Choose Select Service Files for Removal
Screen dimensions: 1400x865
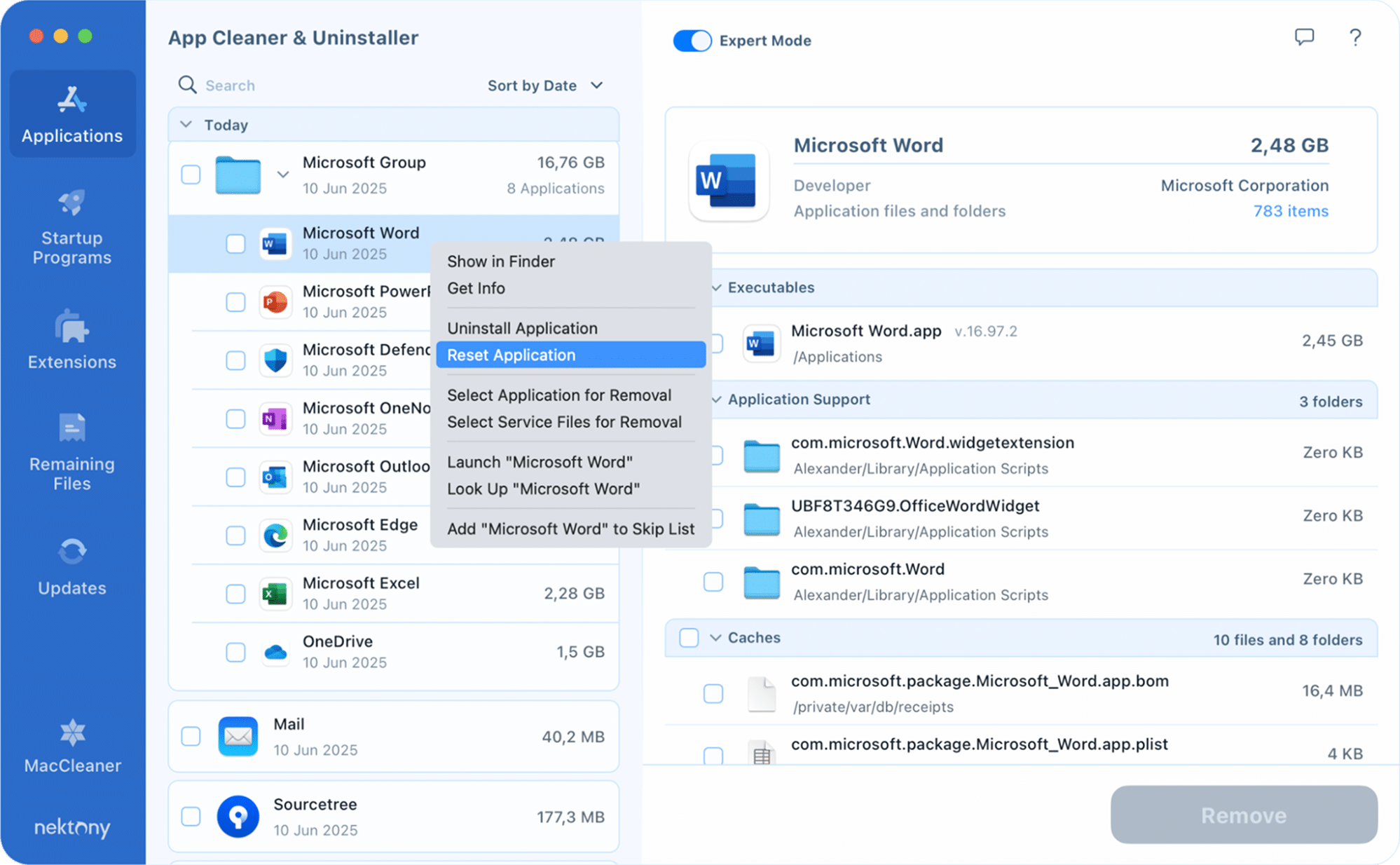pos(570,422)
